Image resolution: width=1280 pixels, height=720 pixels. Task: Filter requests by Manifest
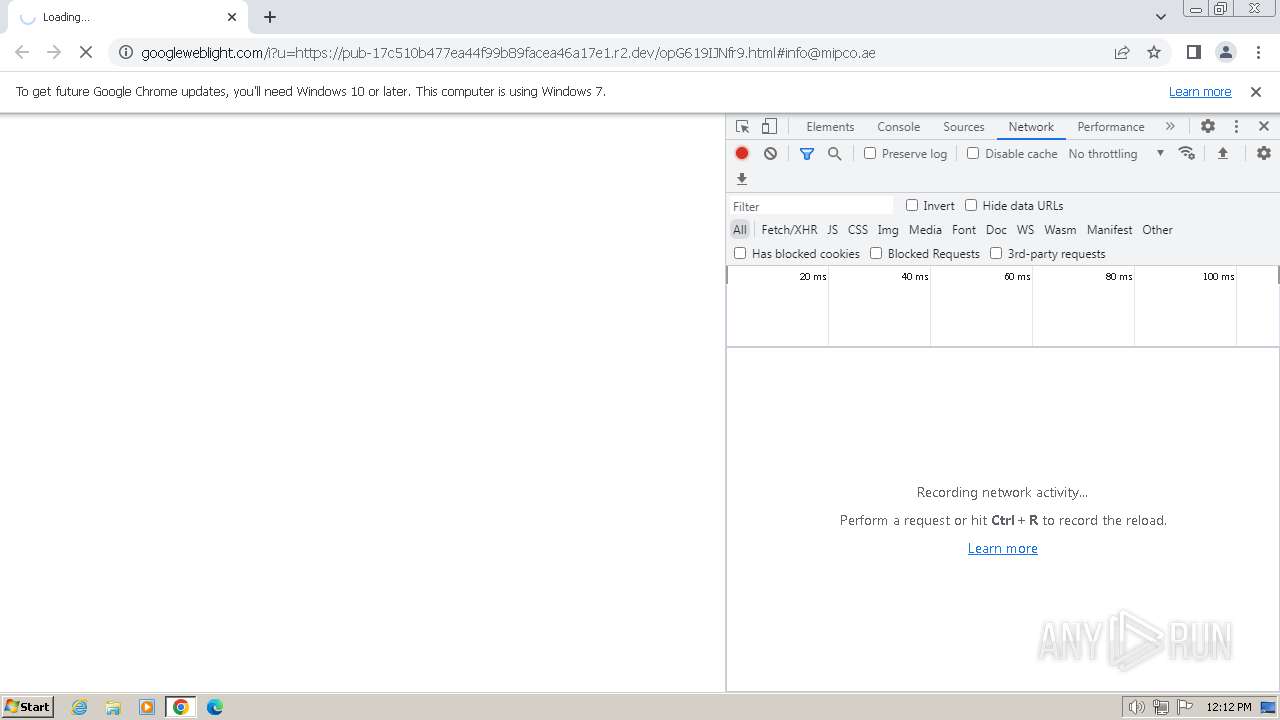(1110, 230)
